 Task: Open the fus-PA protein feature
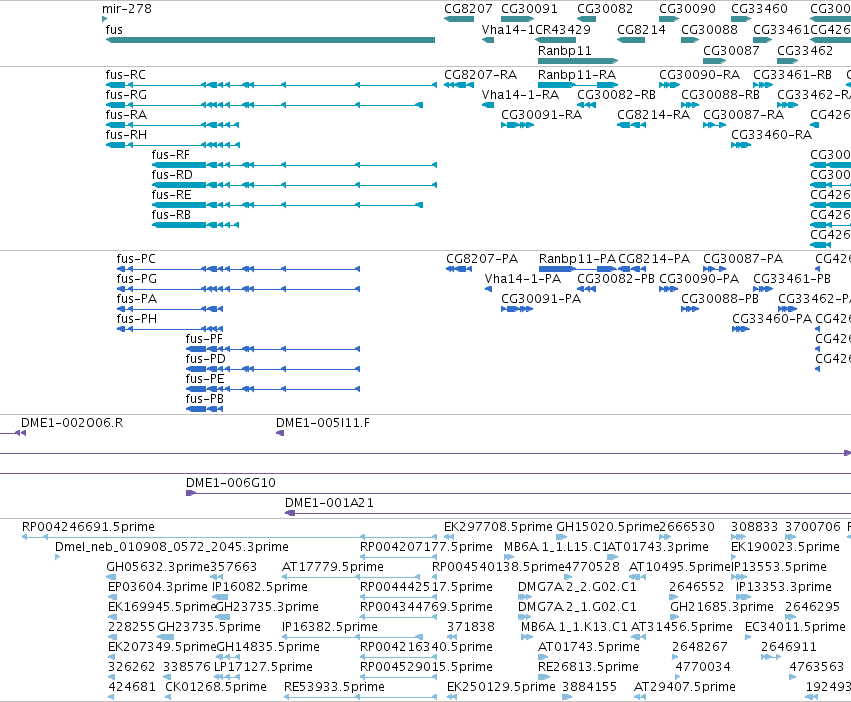tap(170, 309)
